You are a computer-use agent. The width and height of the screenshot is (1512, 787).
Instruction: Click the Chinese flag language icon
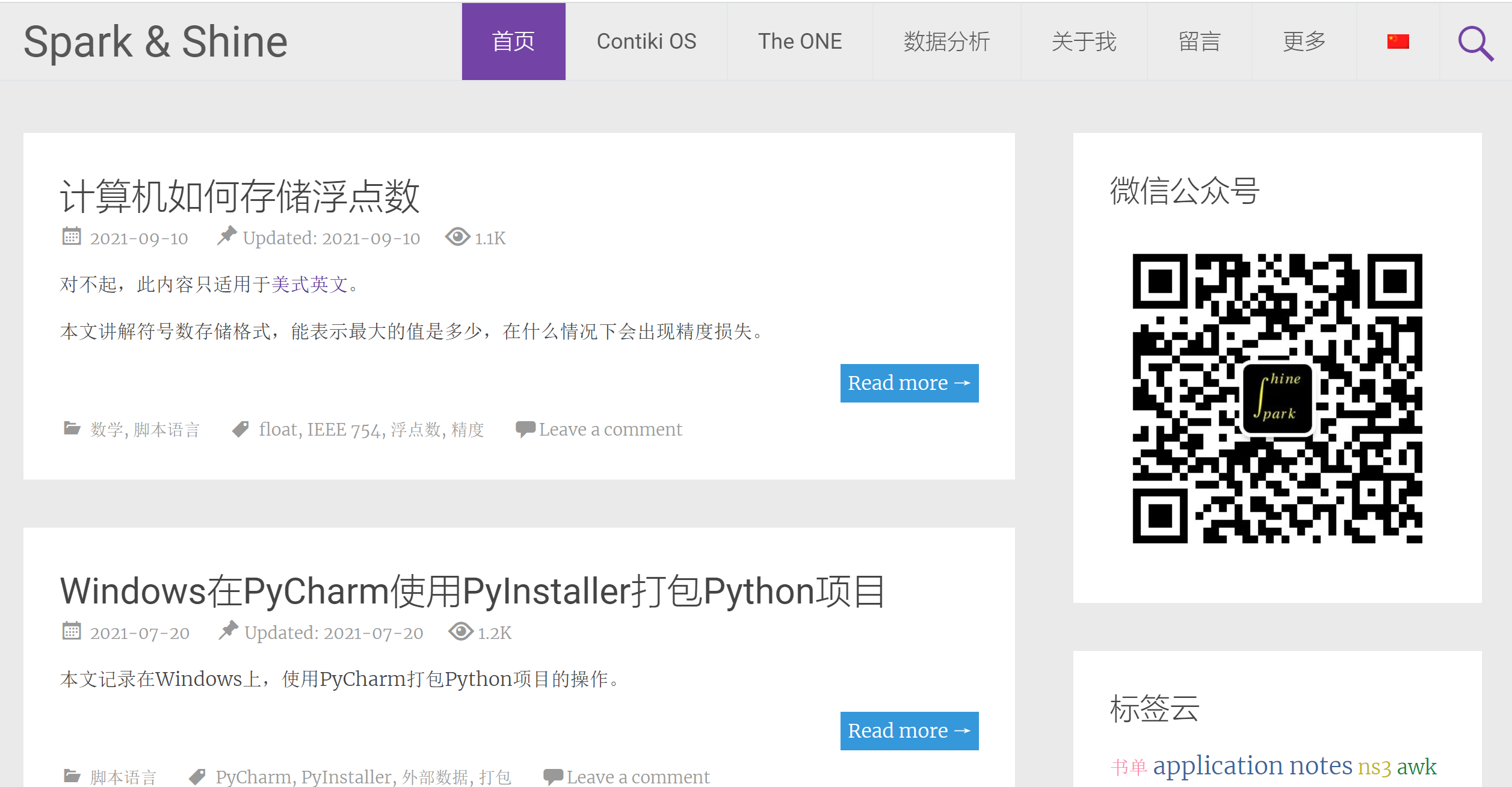pos(1398,42)
